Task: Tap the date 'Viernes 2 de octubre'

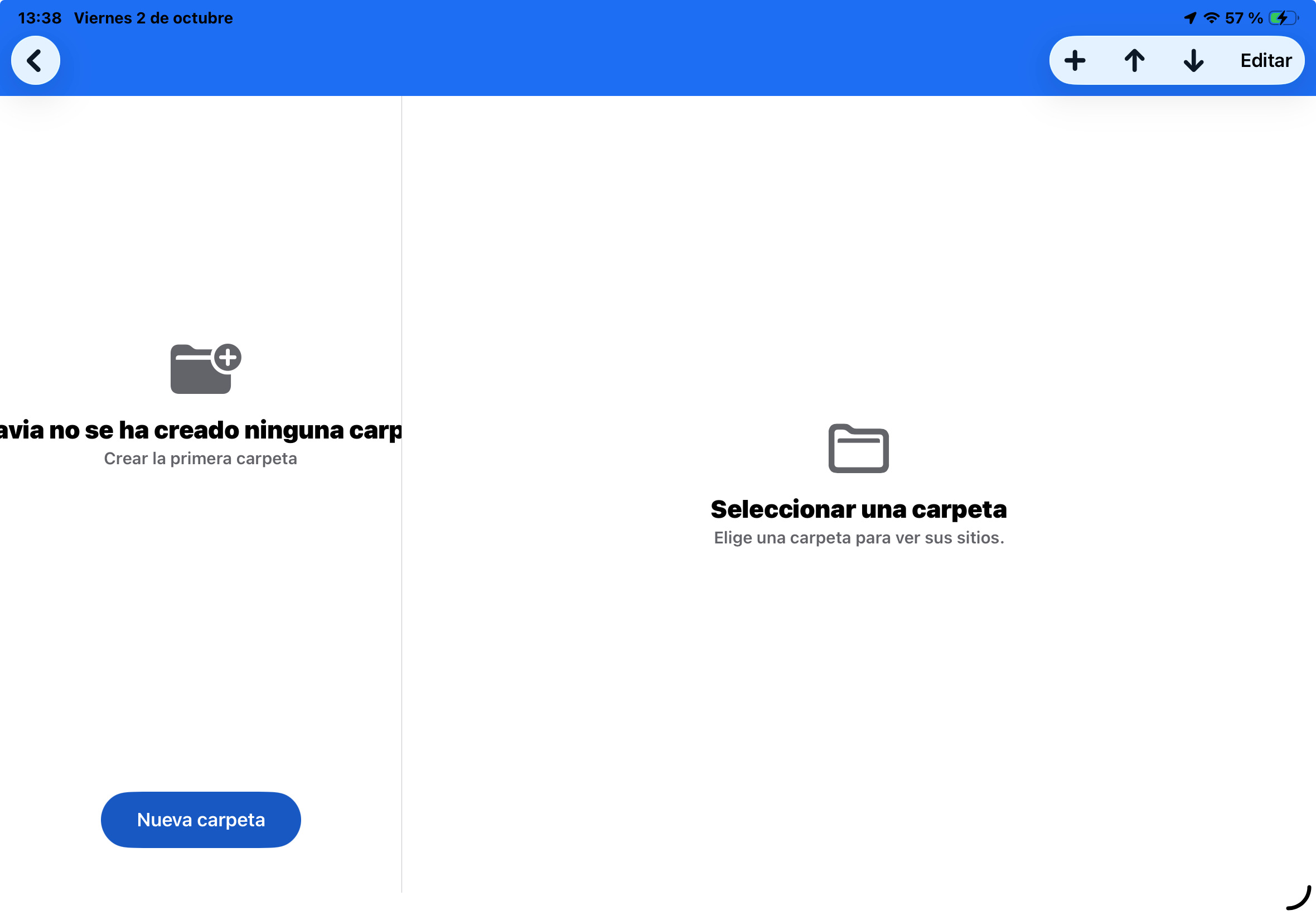Action: point(153,18)
